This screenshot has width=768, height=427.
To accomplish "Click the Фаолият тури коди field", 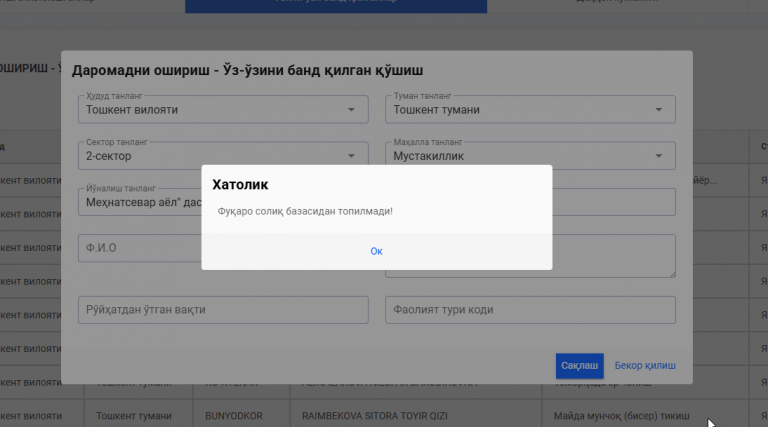I will click(530, 310).
